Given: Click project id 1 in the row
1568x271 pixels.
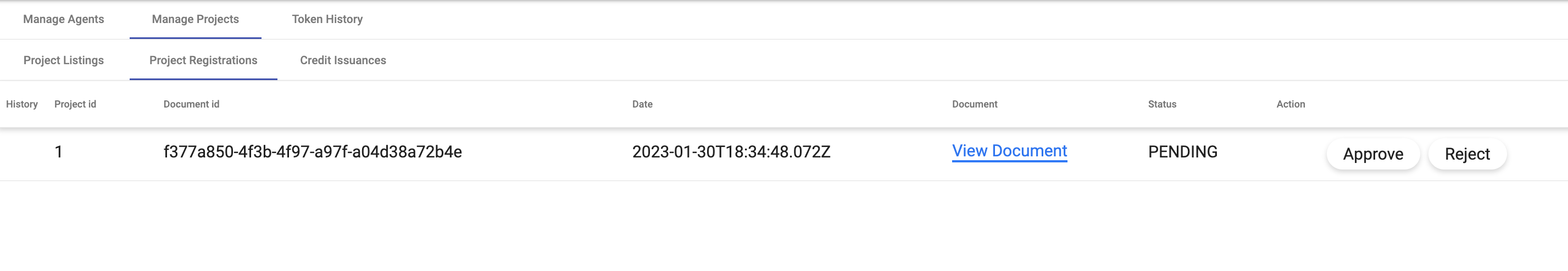Looking at the screenshot, I should pos(58,152).
